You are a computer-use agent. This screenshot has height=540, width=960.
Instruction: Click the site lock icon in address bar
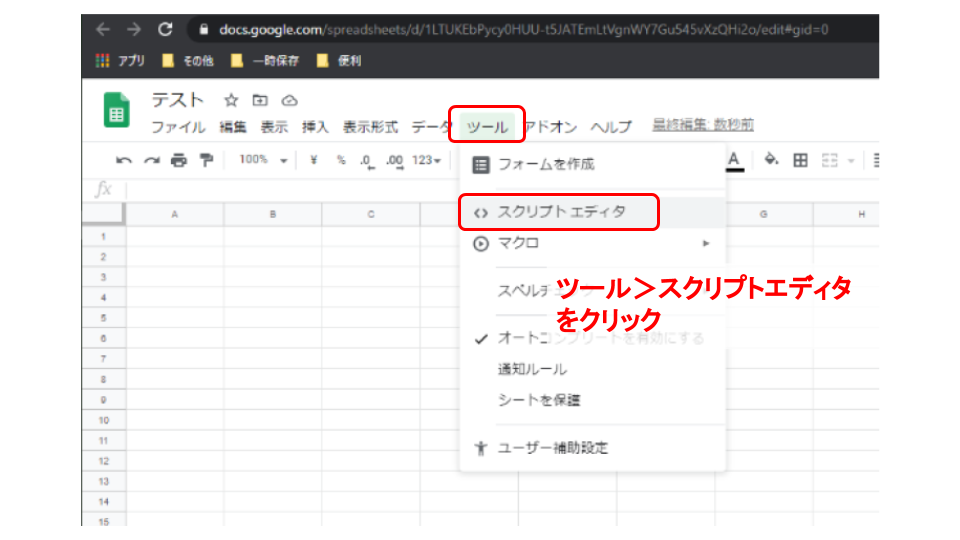(x=204, y=29)
